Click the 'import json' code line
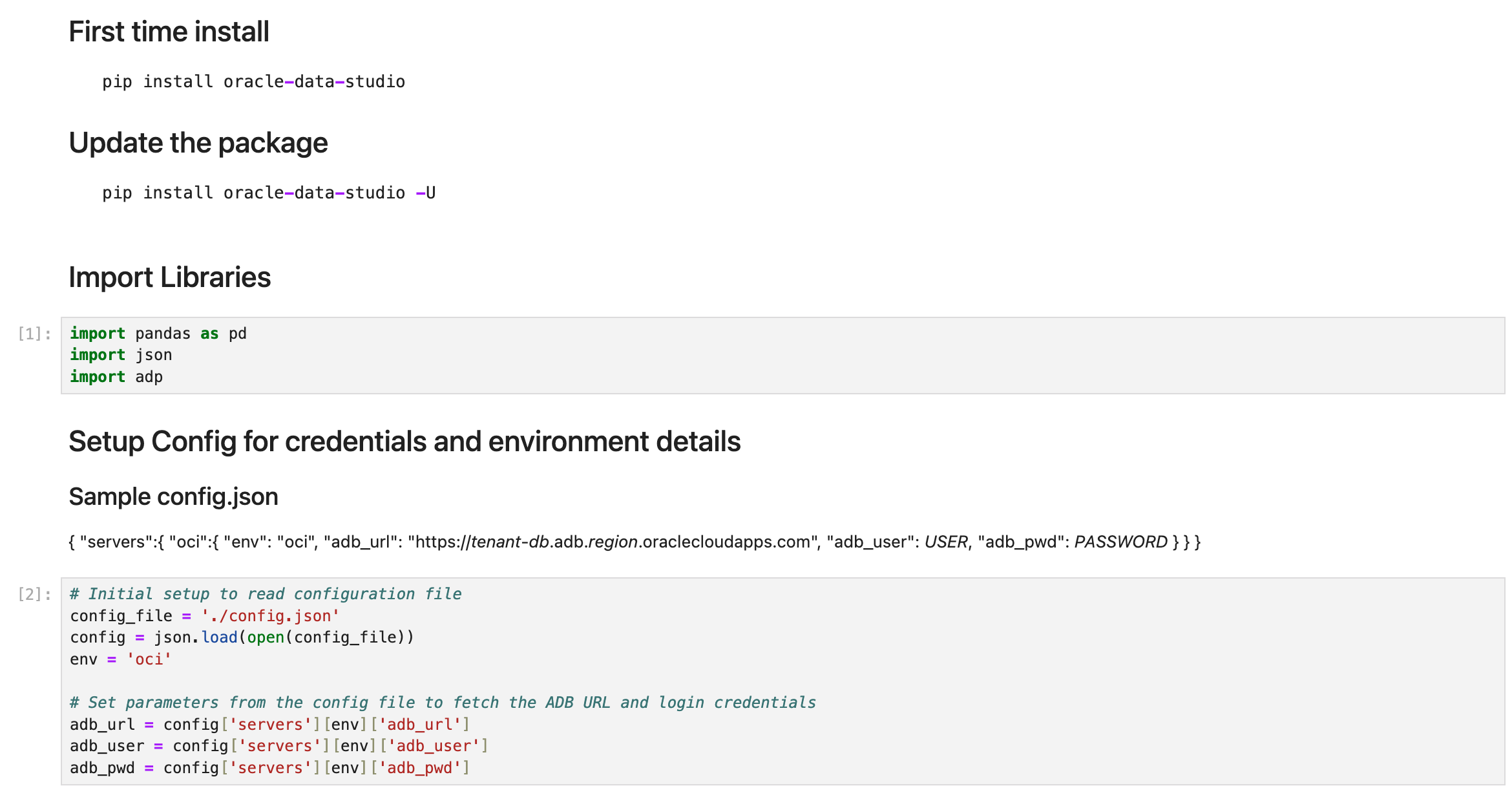This screenshot has height=799, width=1512. tap(121, 355)
